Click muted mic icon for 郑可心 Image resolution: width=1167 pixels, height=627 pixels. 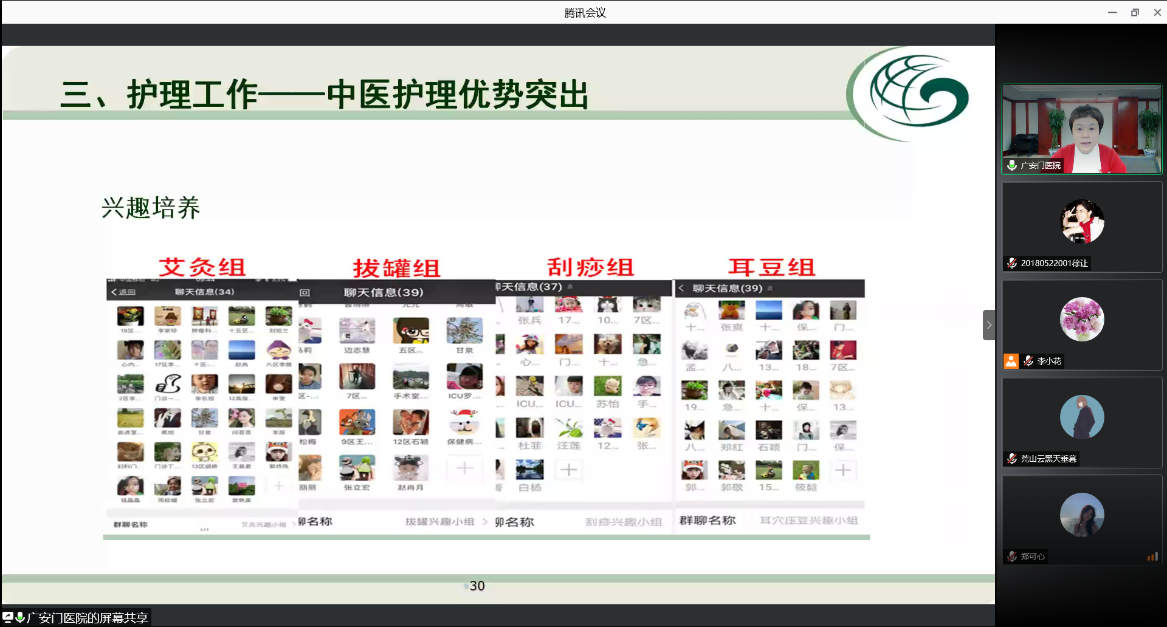point(1012,556)
